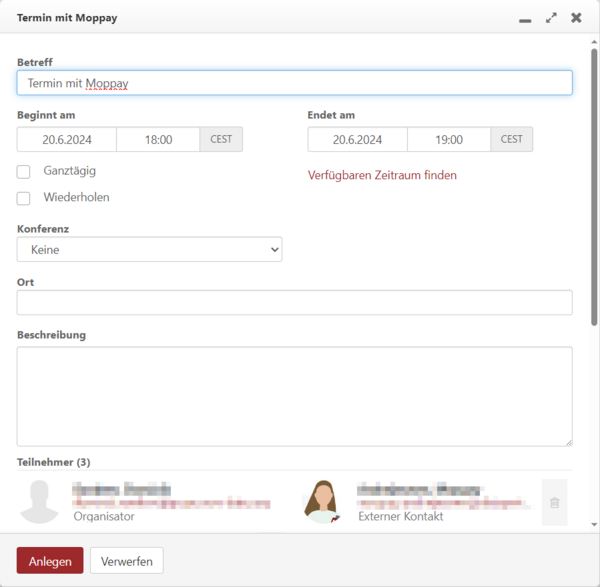
Task: Click the Verwerfen button
Action: (127, 561)
